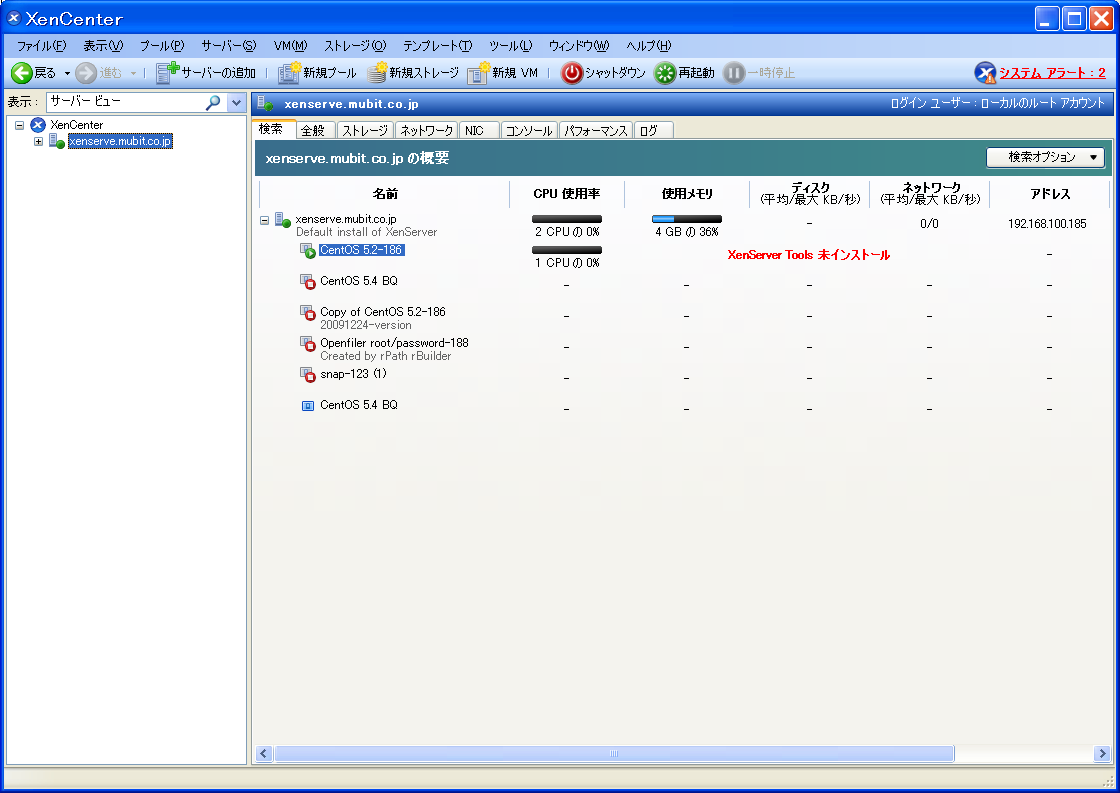This screenshot has height=793, width=1120.
Task: Open the Forward history dropdown arrow
Action: click(133, 74)
